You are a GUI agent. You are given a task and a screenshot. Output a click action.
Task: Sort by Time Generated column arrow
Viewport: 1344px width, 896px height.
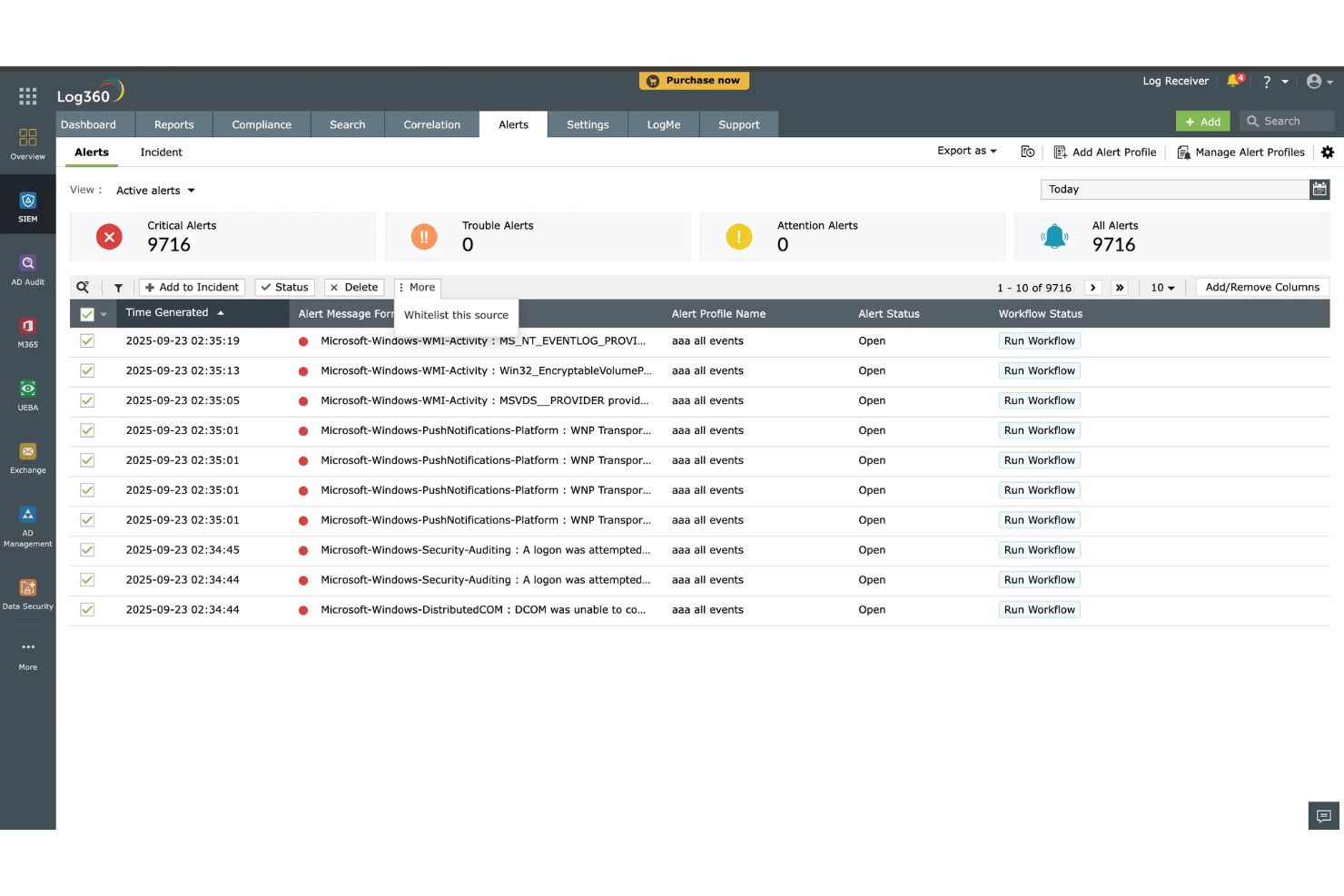click(221, 313)
